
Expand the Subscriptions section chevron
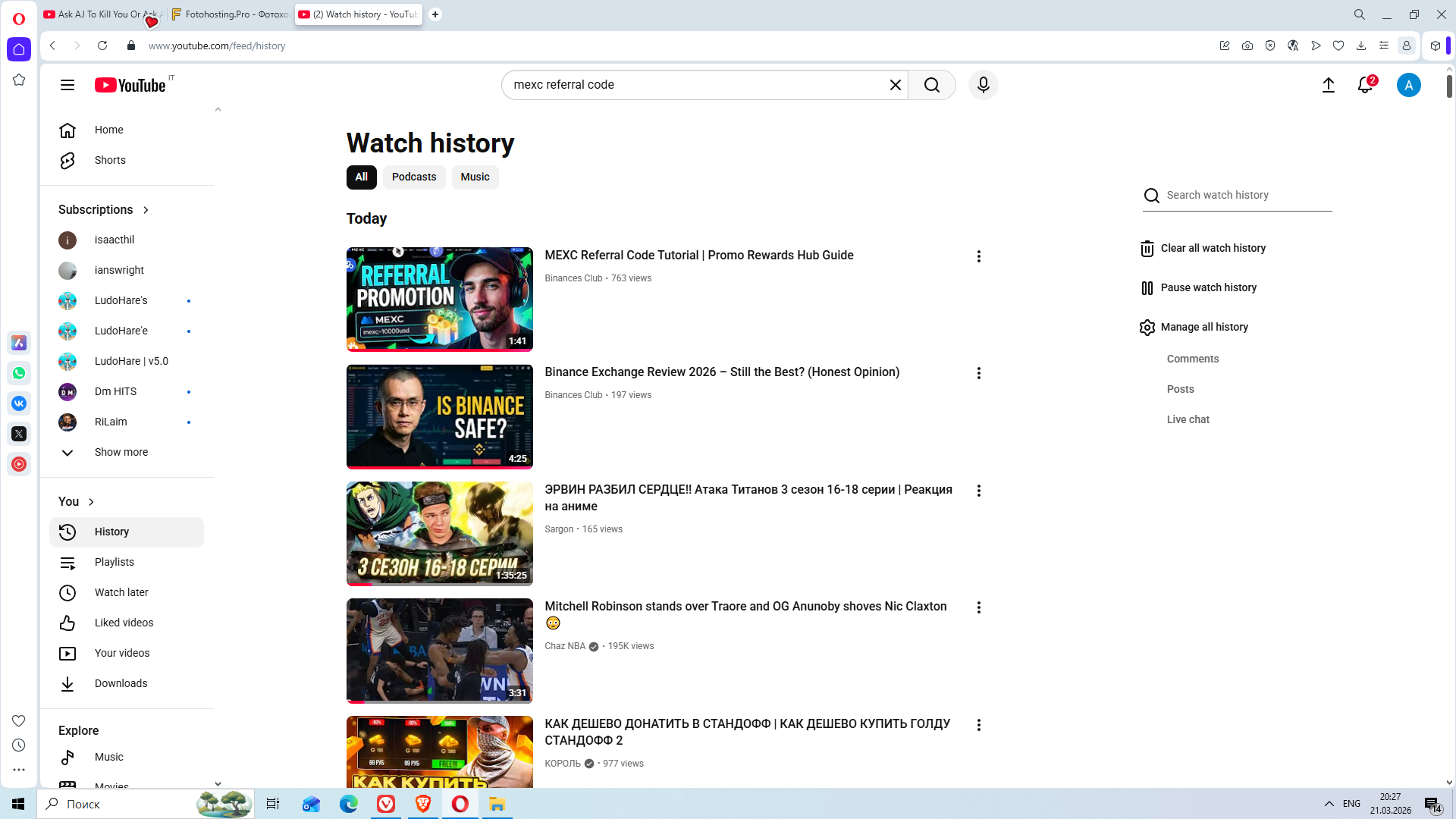tap(146, 210)
